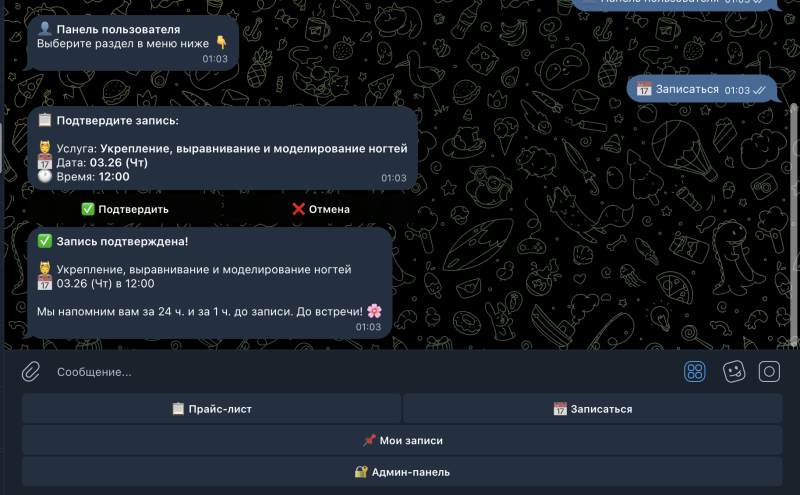The width and height of the screenshot is (800, 495).
Task: Open the sticker and emoji panel
Action: pos(734,372)
